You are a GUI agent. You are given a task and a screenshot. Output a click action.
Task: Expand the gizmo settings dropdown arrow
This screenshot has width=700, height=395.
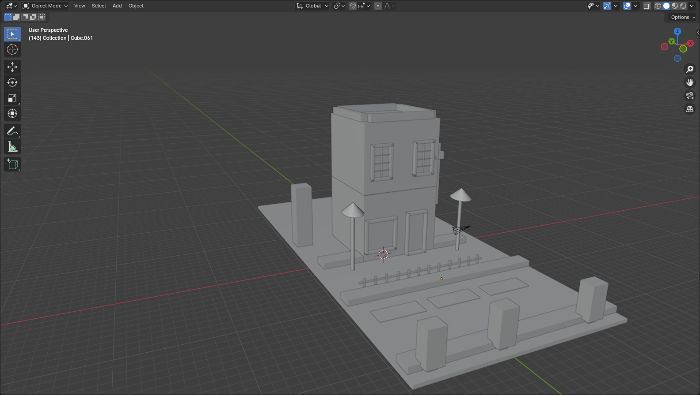(616, 6)
